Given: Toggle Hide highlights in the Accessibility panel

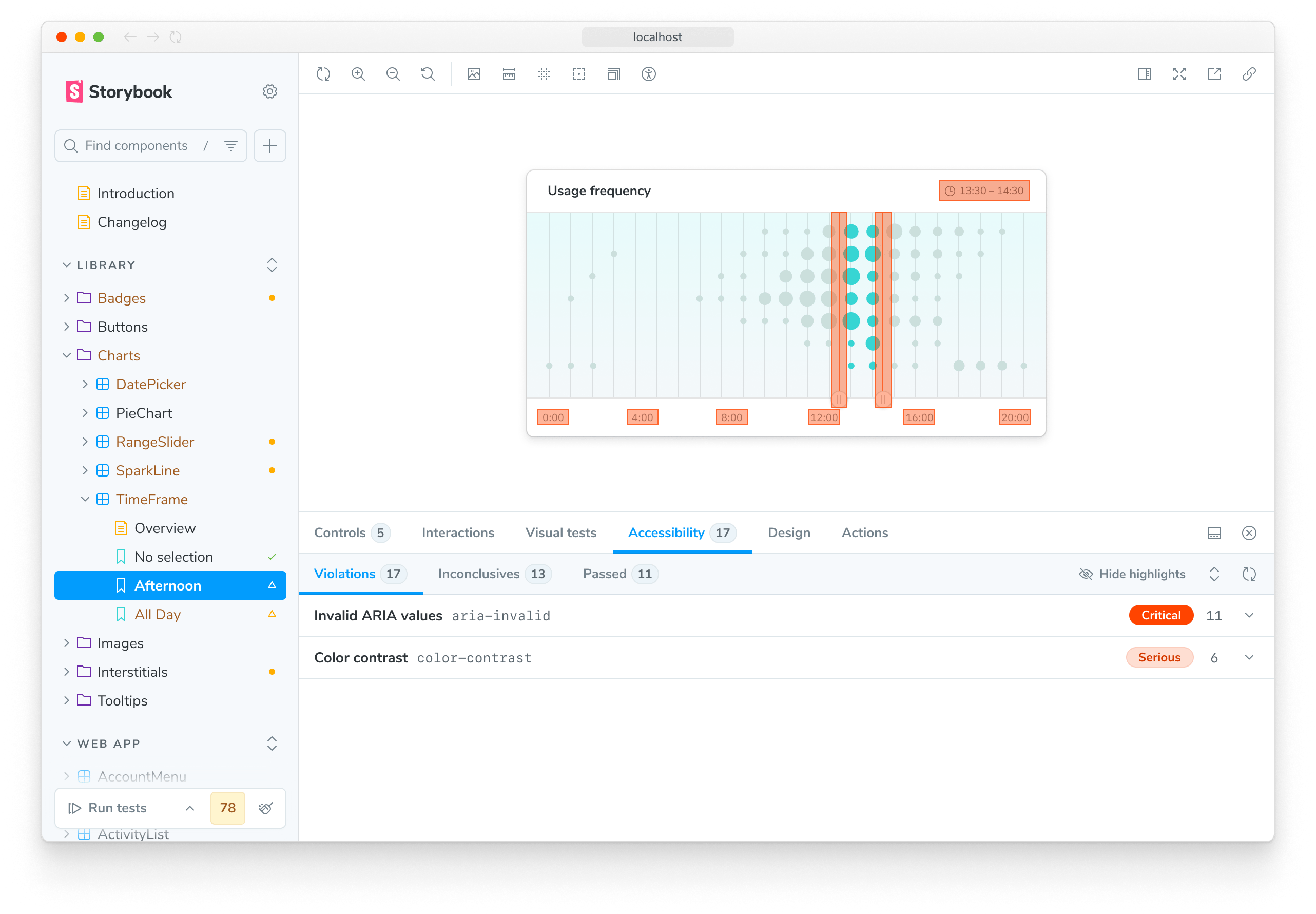Looking at the screenshot, I should (x=1132, y=574).
